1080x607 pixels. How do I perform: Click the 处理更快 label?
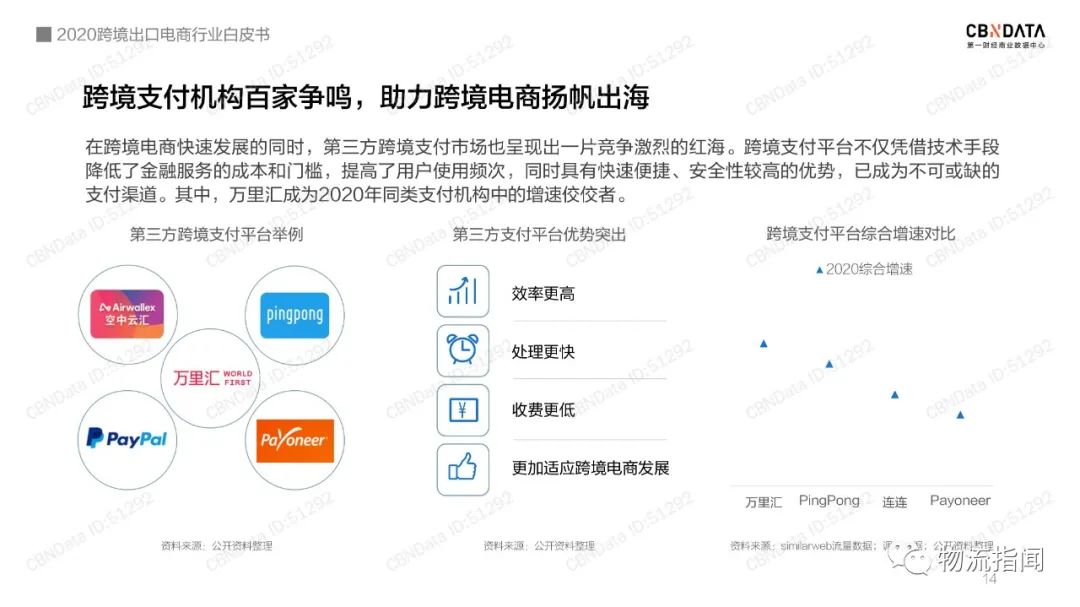coord(543,352)
